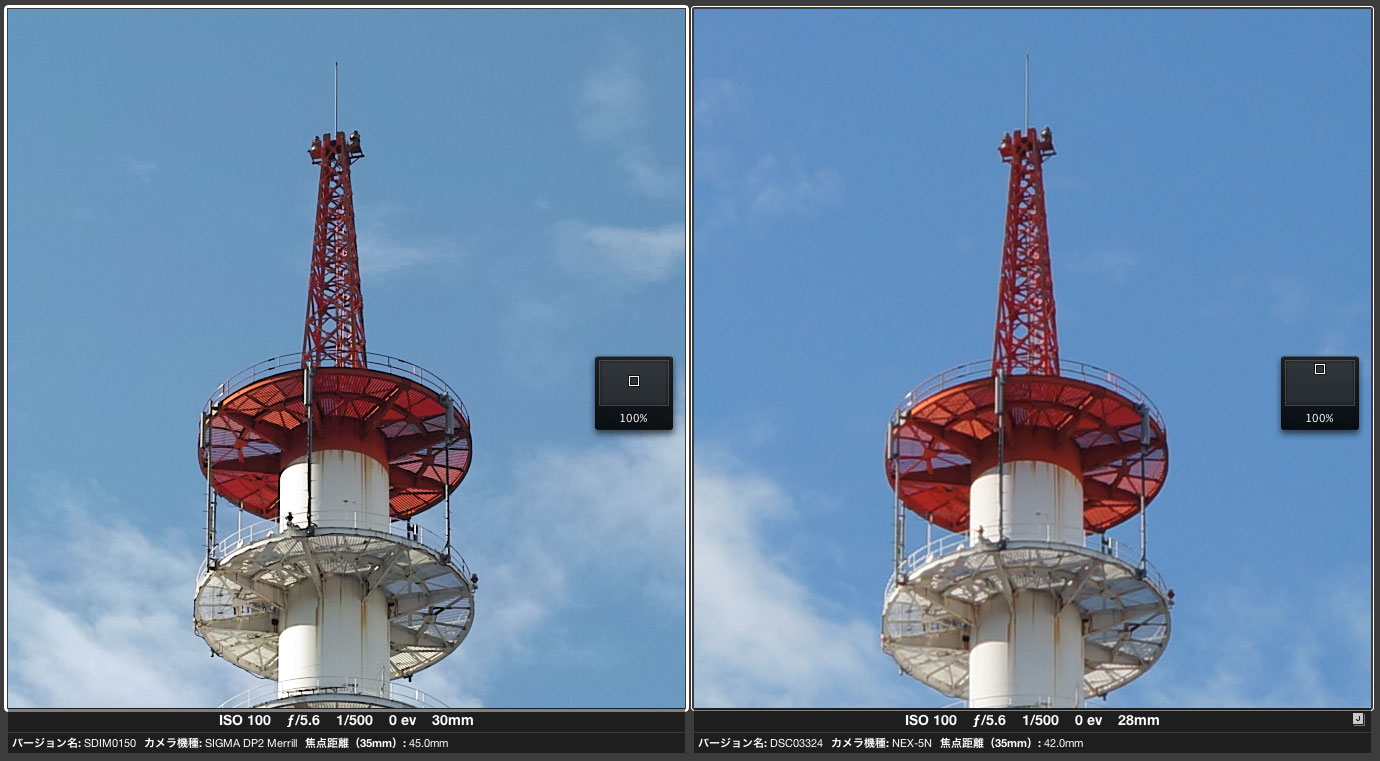Click the viewport square in left zoom navigator

633,381
